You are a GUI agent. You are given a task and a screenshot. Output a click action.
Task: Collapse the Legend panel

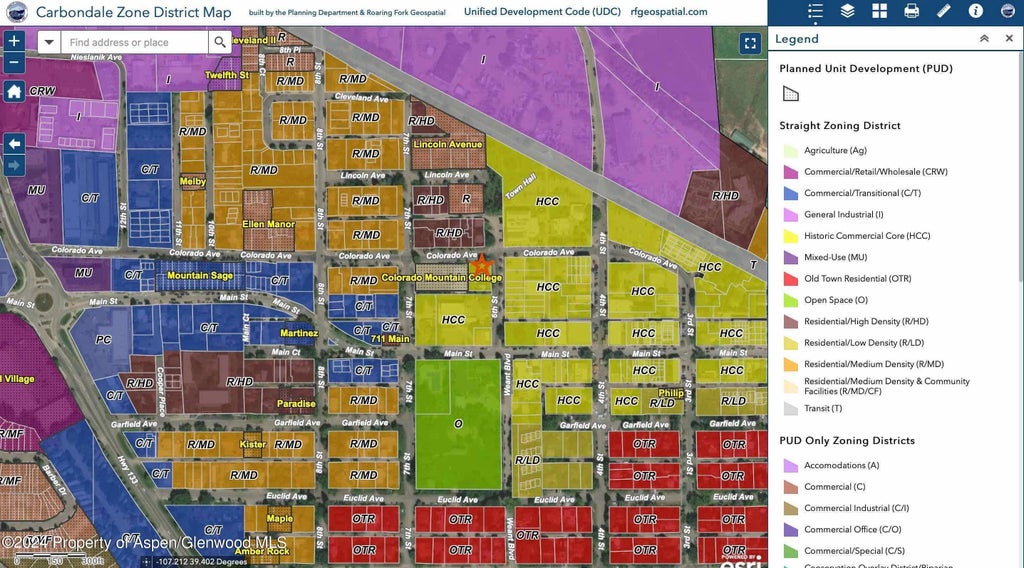984,39
